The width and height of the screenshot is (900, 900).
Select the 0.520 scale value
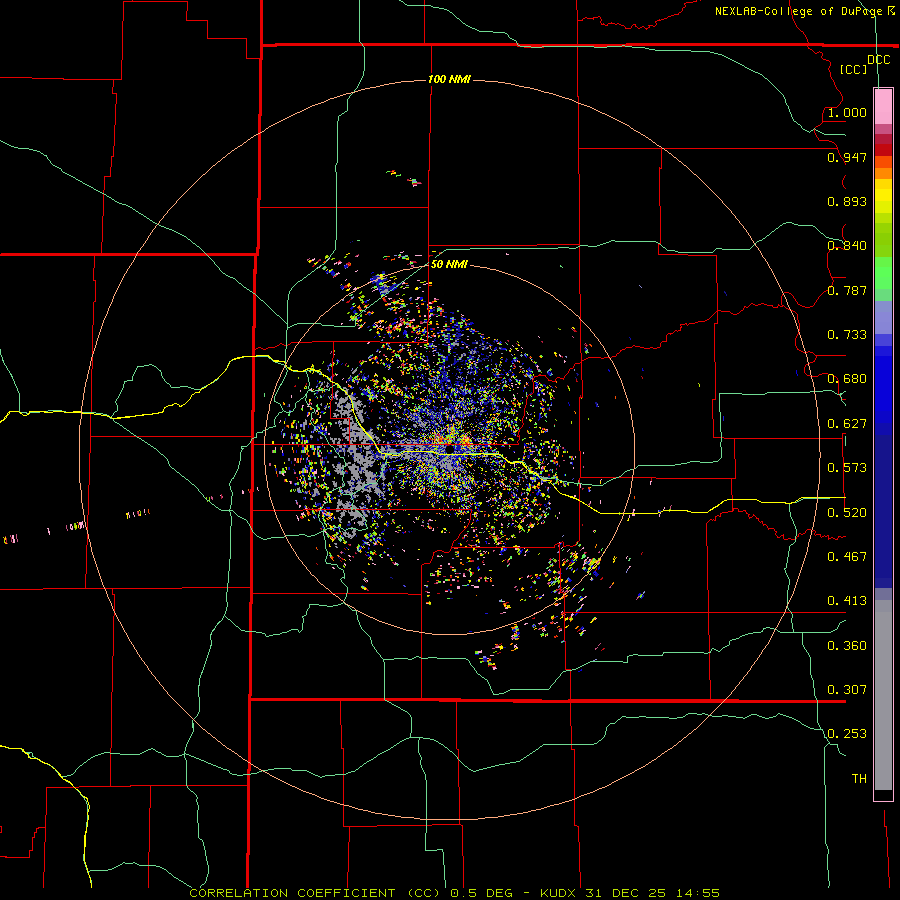[847, 513]
